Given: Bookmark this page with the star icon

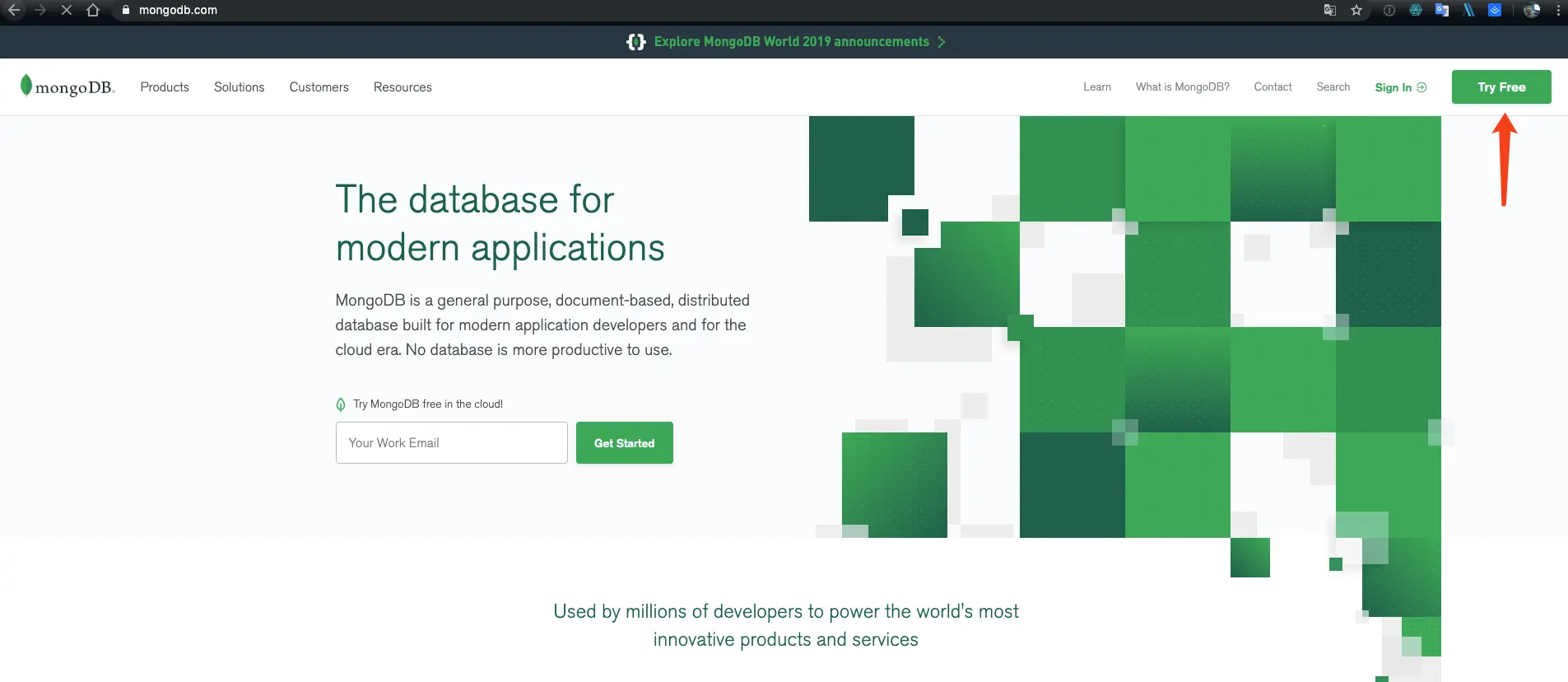Looking at the screenshot, I should (1356, 10).
